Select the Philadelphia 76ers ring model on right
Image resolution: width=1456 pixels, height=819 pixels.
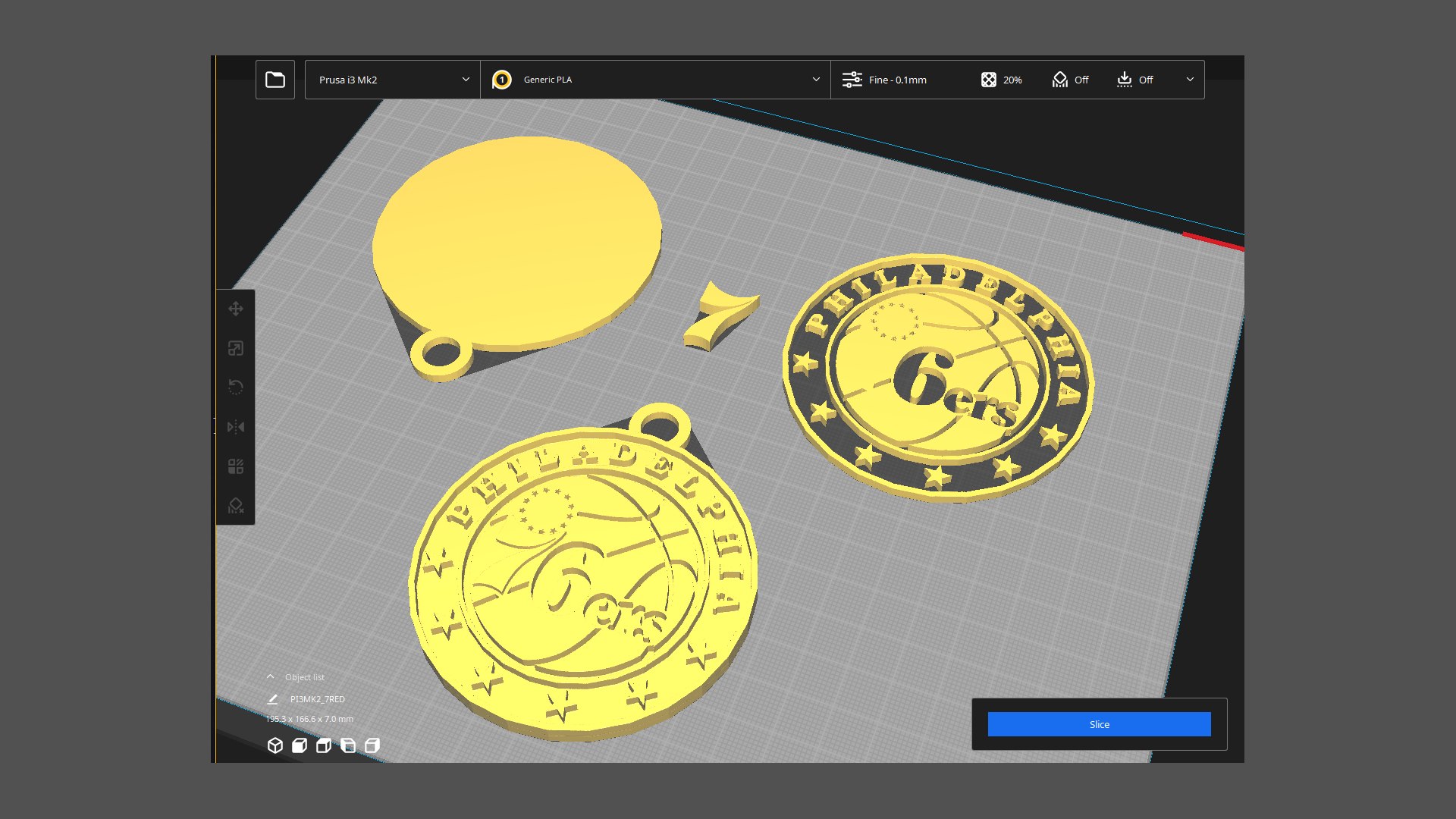click(937, 378)
